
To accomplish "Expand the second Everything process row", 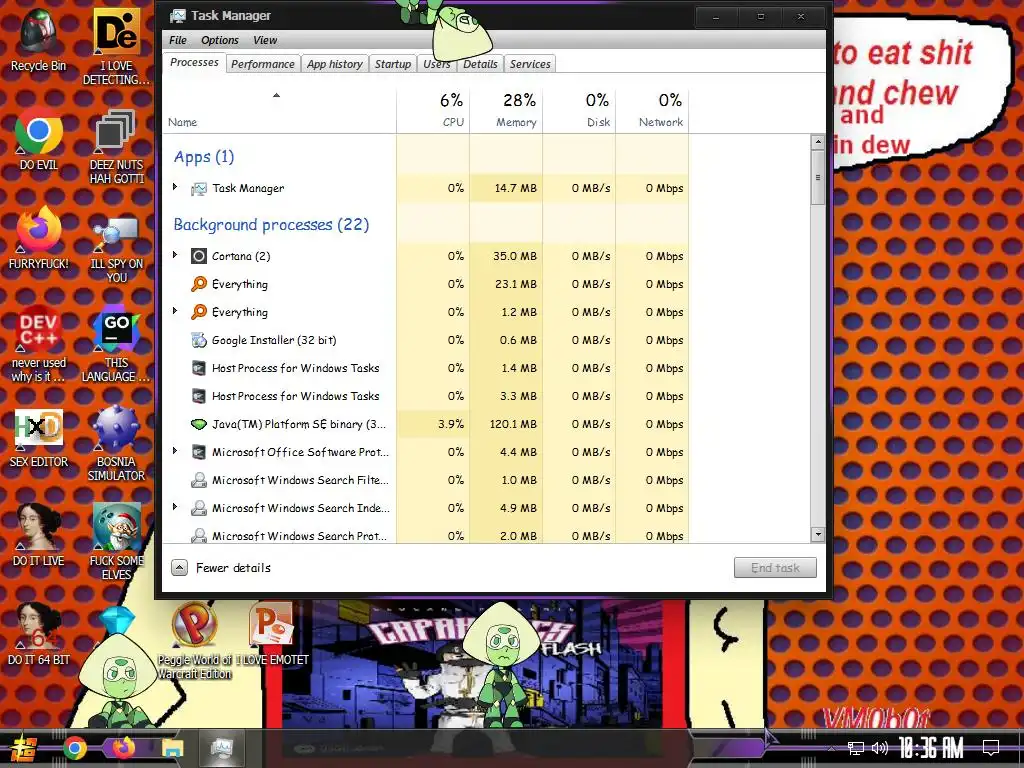I will click(175, 311).
